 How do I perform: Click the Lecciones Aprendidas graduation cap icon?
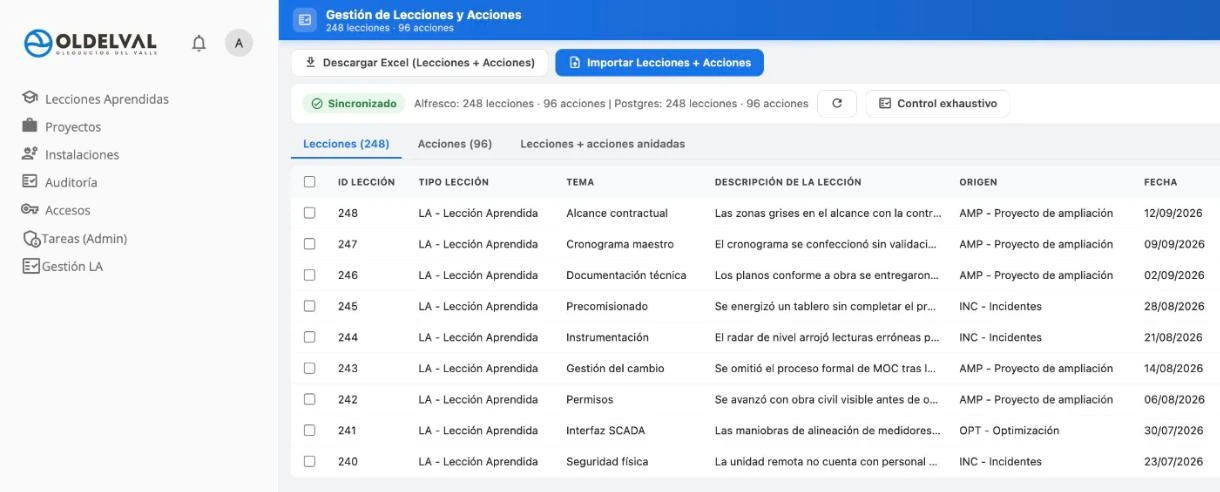coord(30,99)
